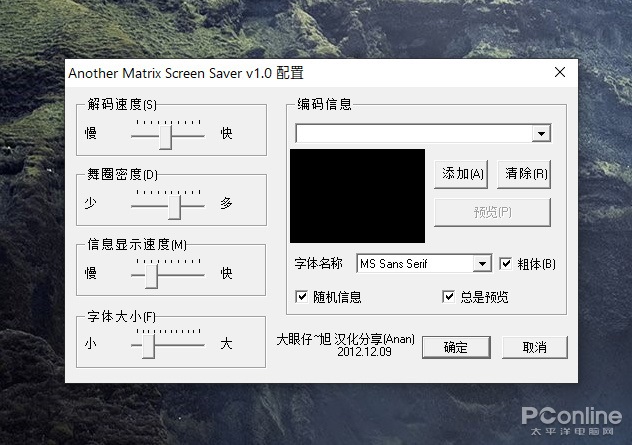The height and width of the screenshot is (445, 632).
Task: Click the 舞圈密度 density slider thumb
Action: coord(174,207)
